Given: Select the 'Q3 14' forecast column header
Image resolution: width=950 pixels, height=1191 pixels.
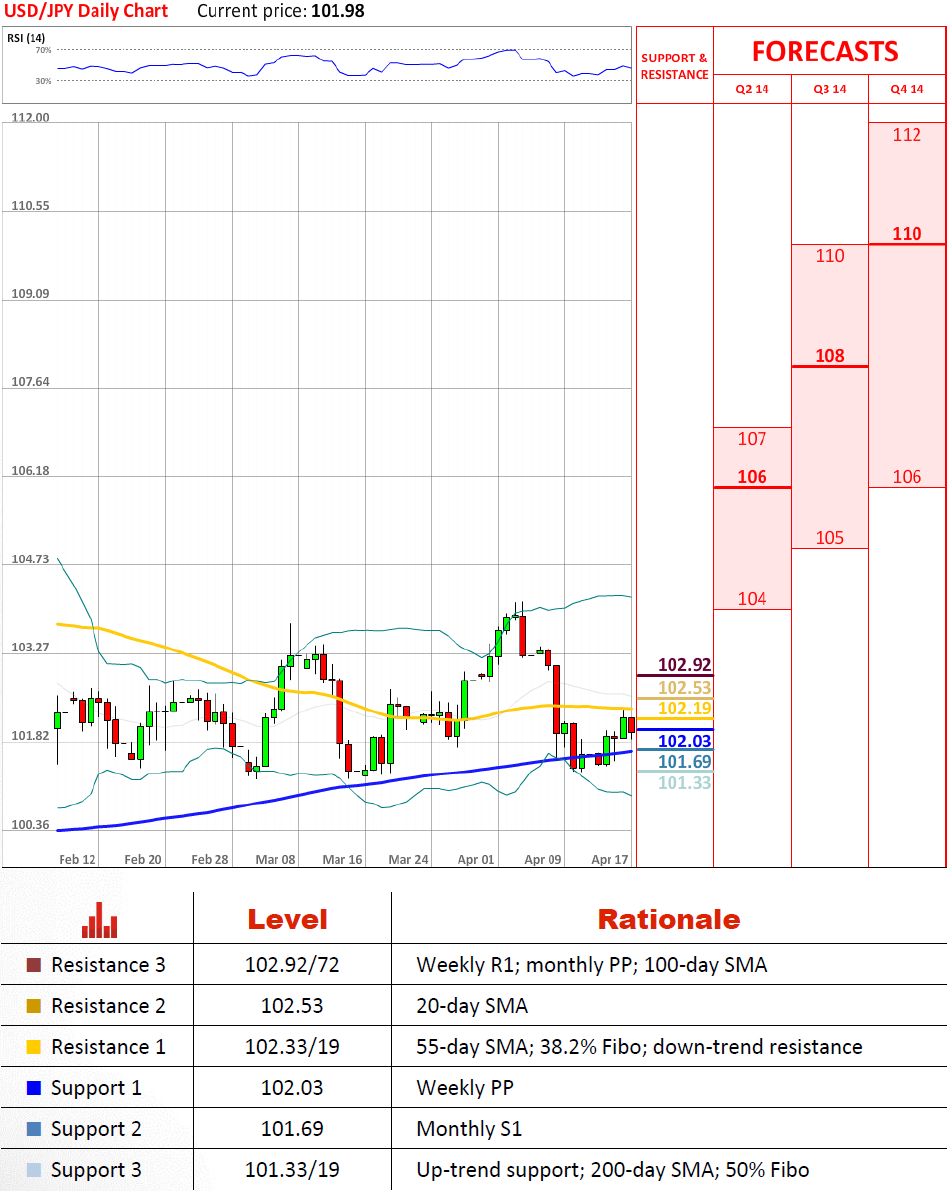Looking at the screenshot, I should 830,89.
